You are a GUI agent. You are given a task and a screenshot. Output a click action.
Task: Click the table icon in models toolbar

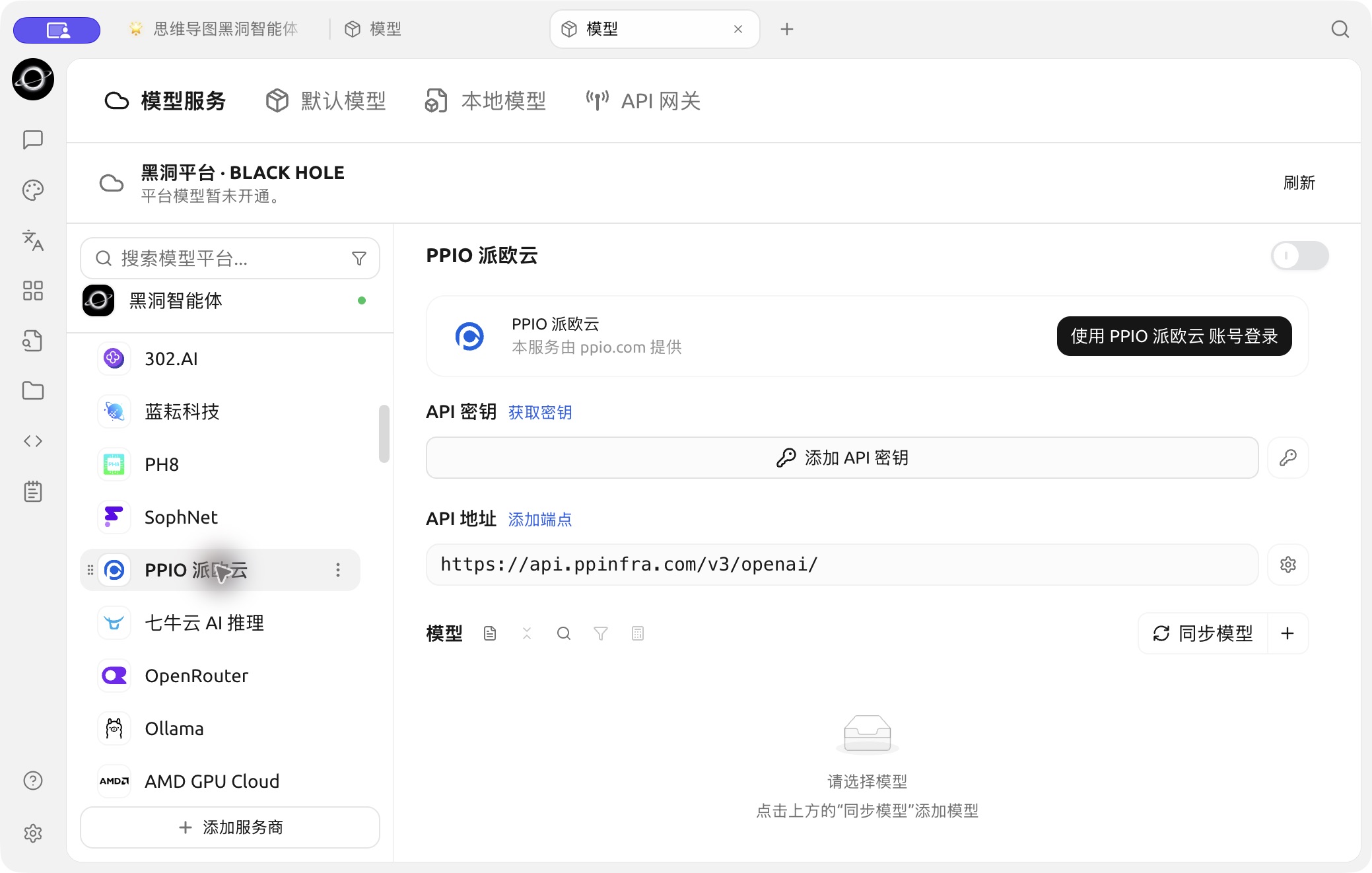pyautogui.click(x=638, y=634)
